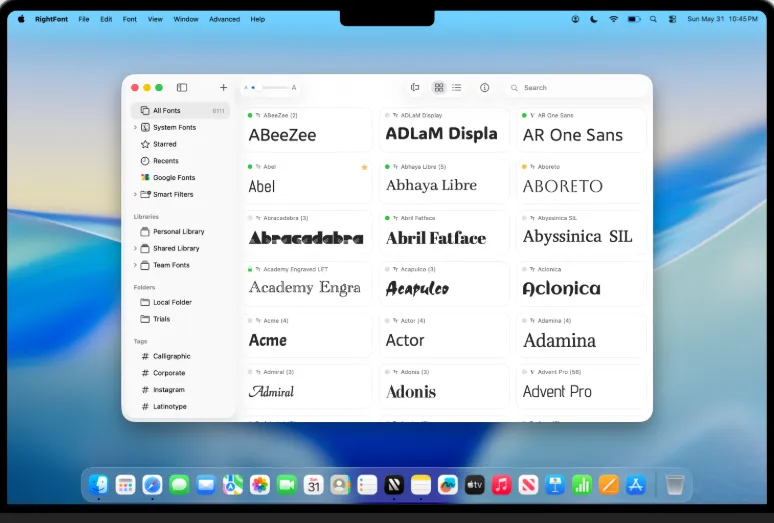This screenshot has height=523, width=774.
Task: Select the Actor font card
Action: [x=444, y=336]
